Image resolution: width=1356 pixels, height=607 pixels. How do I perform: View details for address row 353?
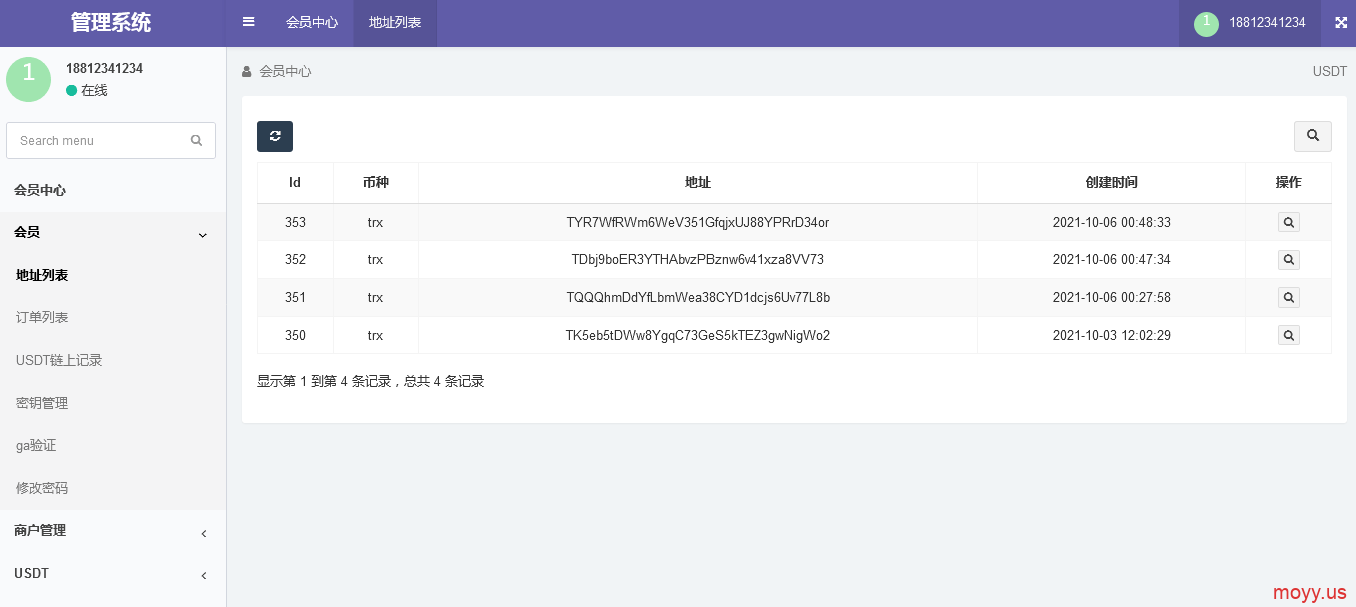point(1288,222)
